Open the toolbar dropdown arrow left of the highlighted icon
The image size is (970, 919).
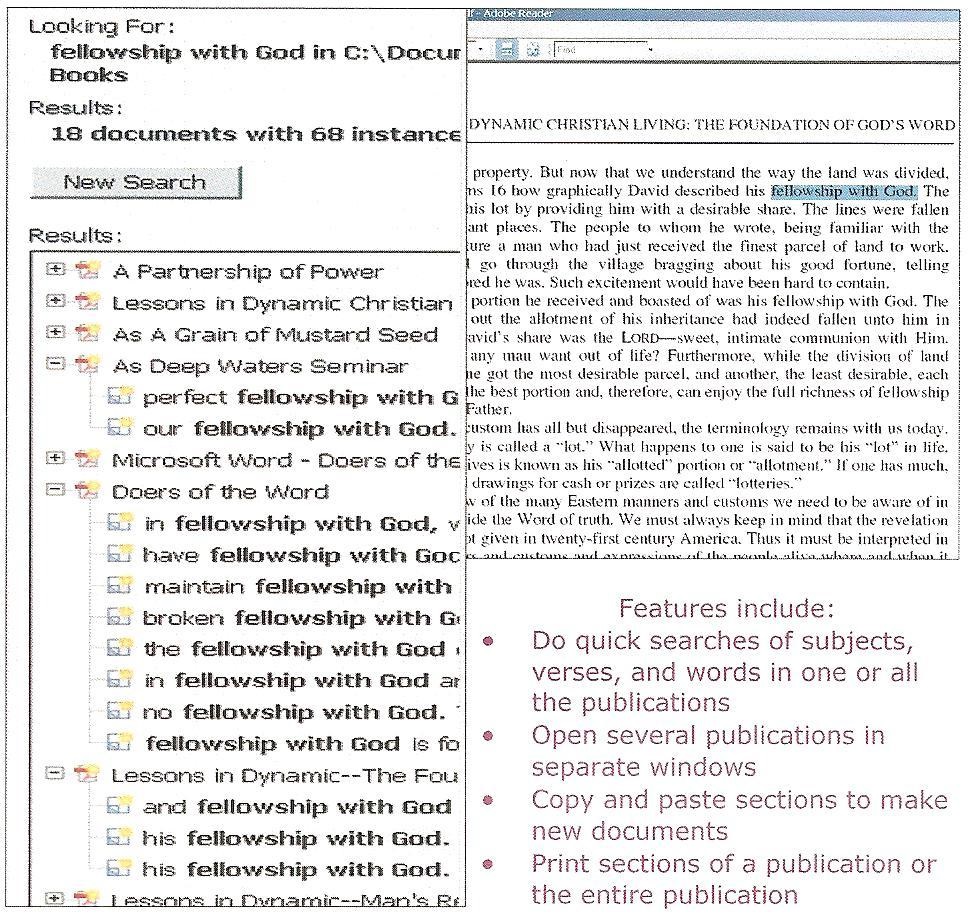(x=481, y=48)
